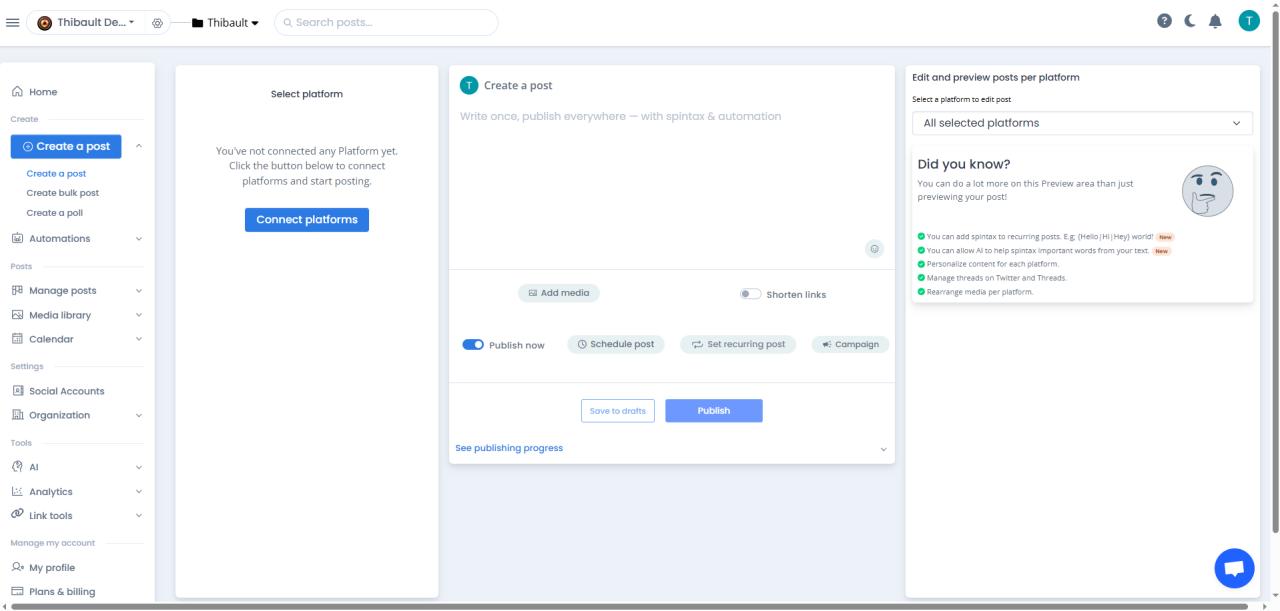Open My profile page
Image resolution: width=1280 pixels, height=611 pixels.
point(52,568)
